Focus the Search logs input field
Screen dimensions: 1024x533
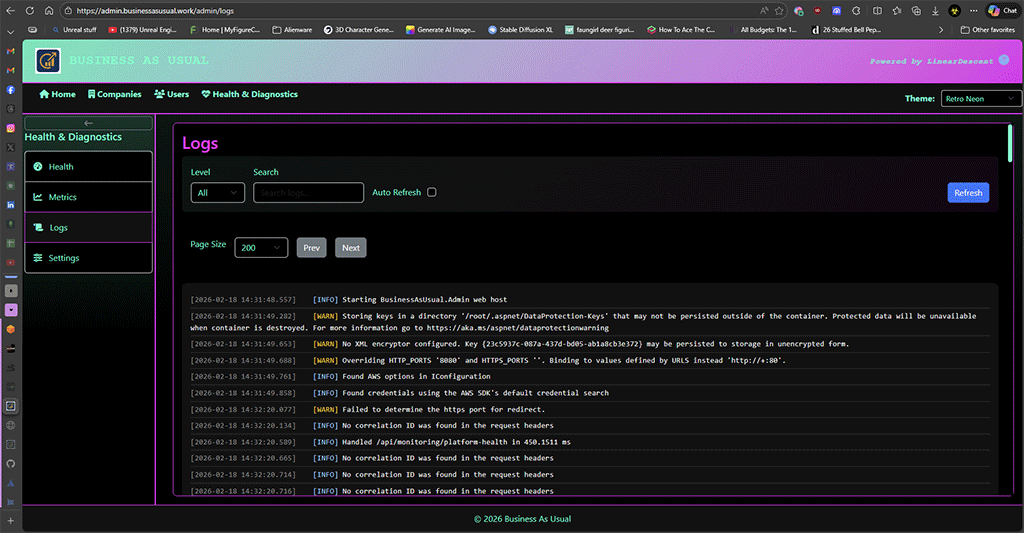[308, 193]
